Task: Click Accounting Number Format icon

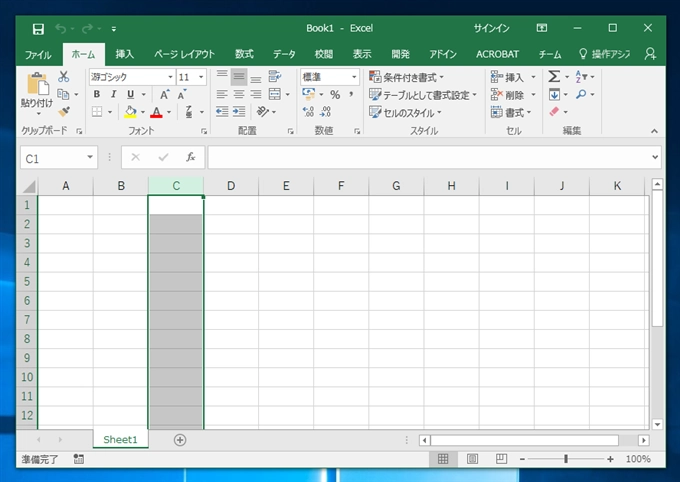Action: click(x=309, y=94)
